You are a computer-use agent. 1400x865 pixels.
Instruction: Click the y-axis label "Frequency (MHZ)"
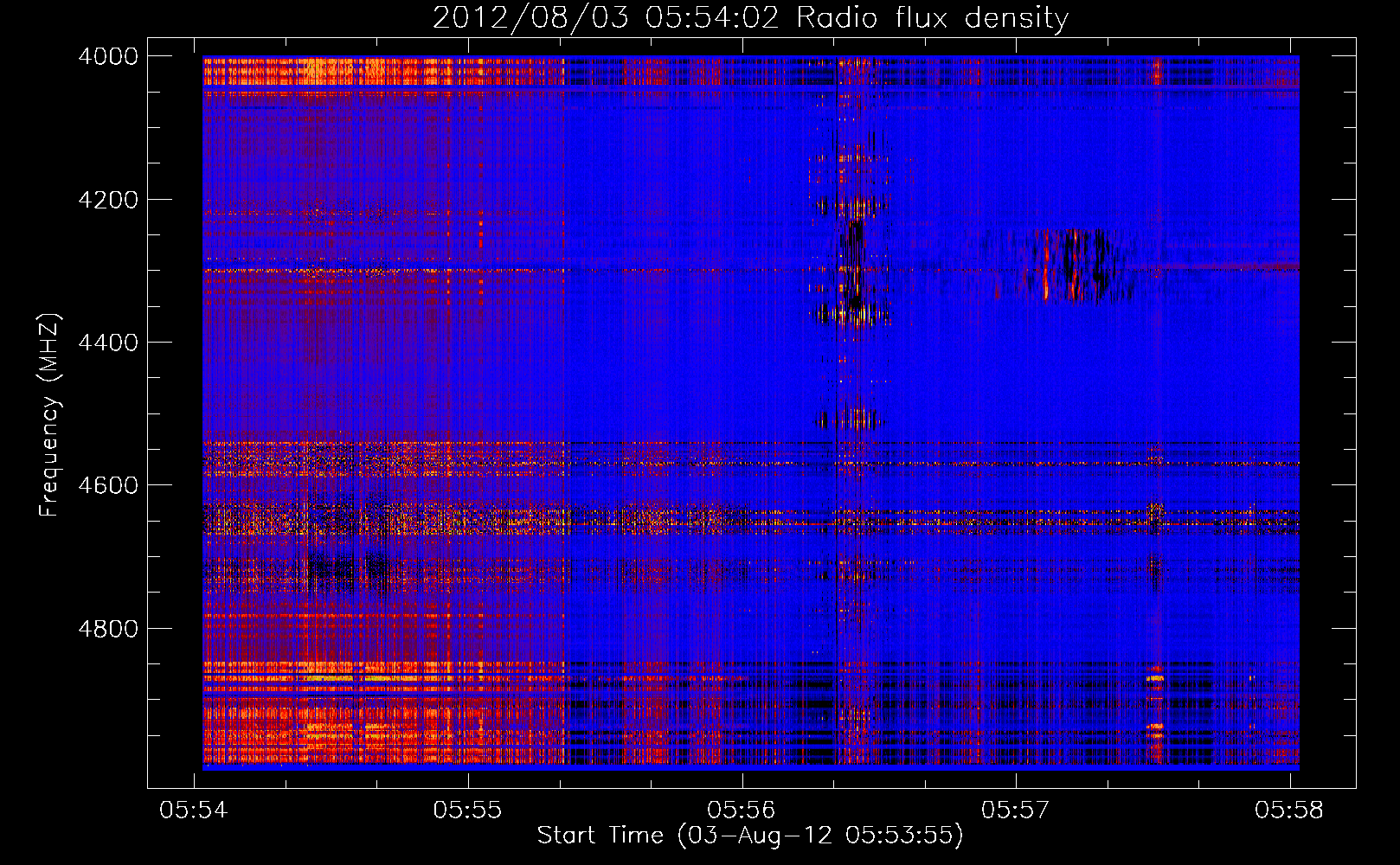(x=49, y=415)
